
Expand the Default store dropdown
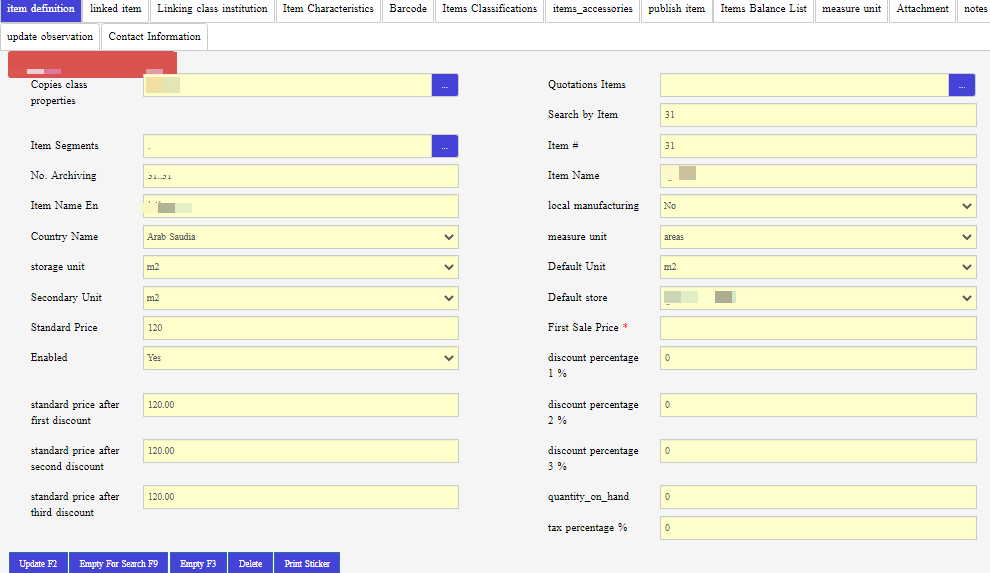click(x=817, y=298)
